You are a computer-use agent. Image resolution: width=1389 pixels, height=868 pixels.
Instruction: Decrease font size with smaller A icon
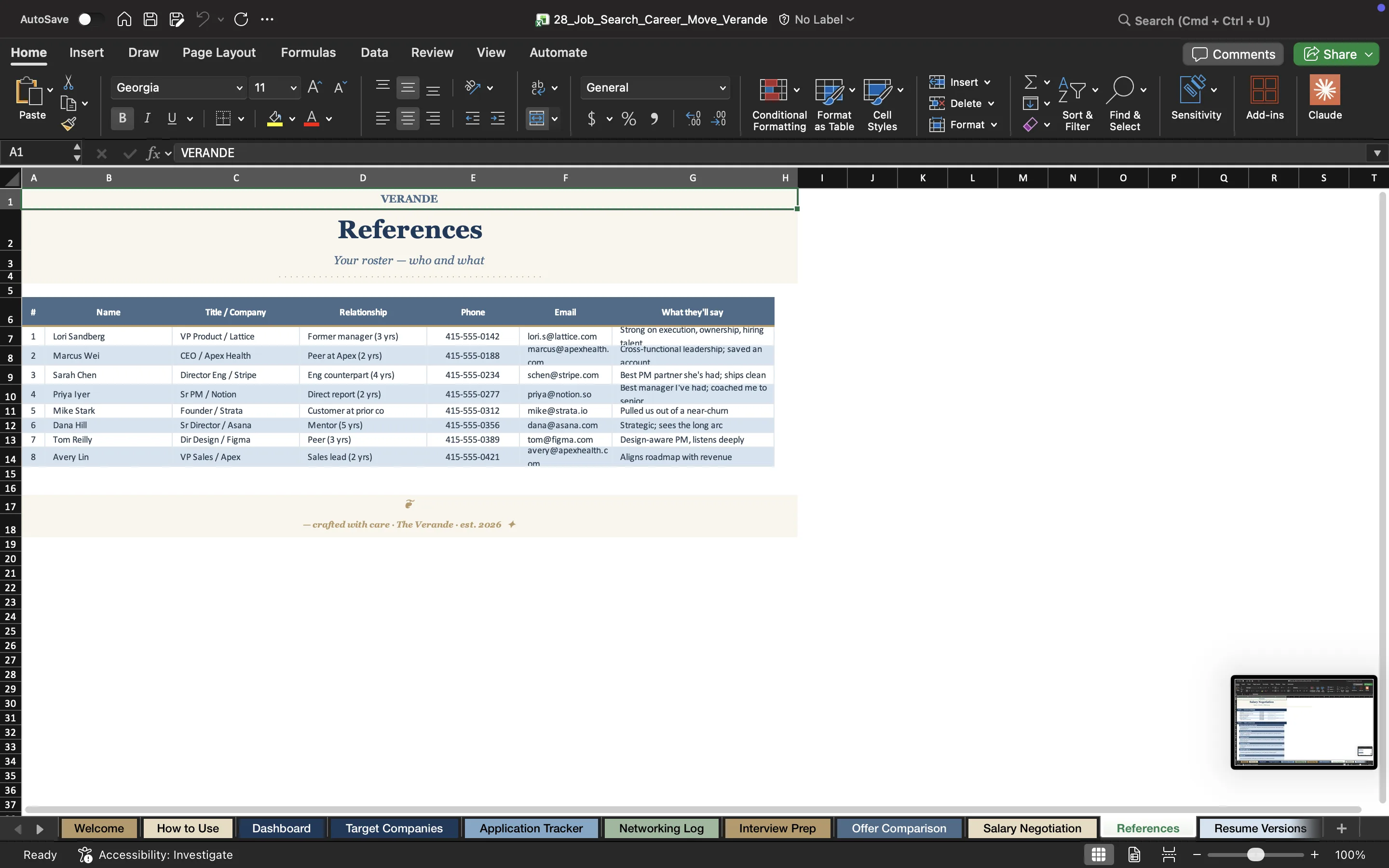[340, 87]
